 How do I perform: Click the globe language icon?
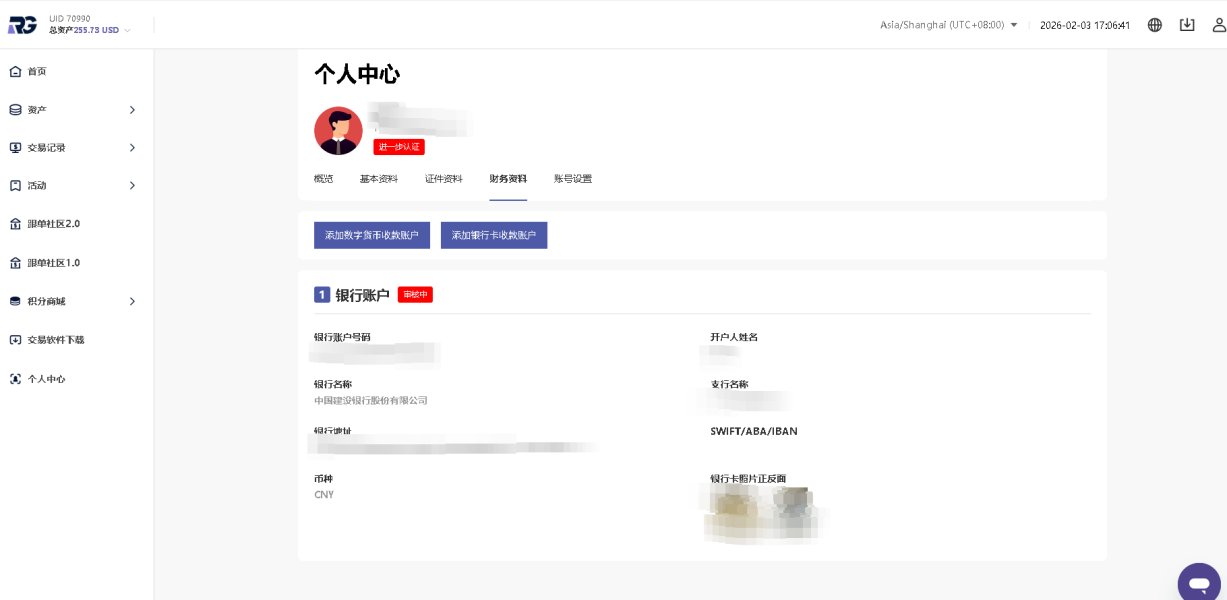(1155, 25)
